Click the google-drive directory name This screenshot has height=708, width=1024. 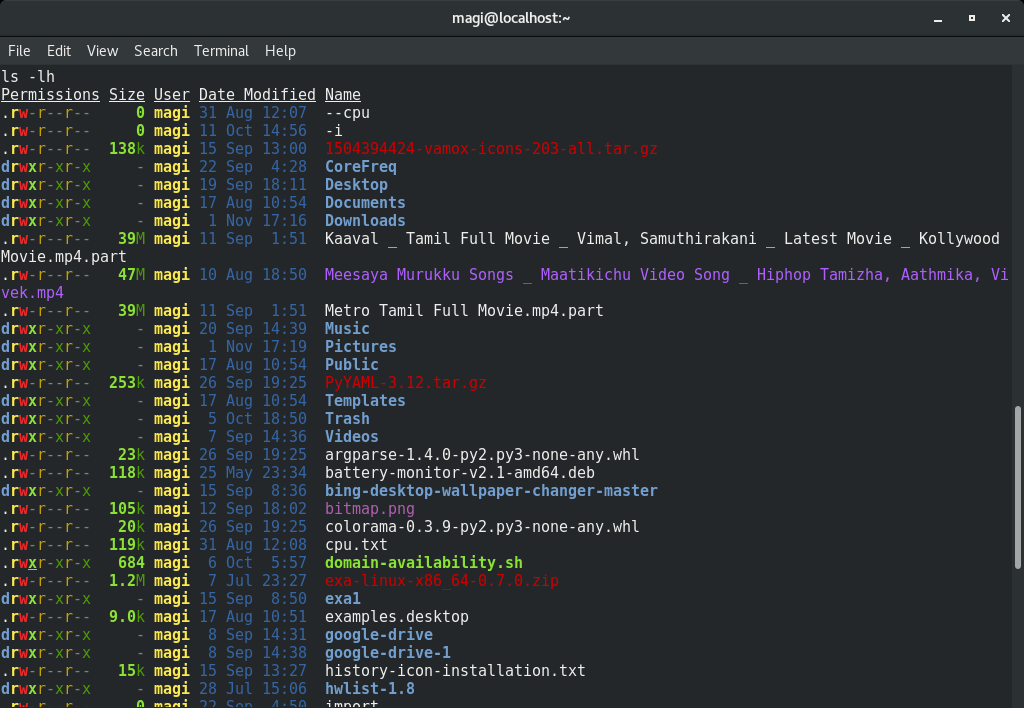379,635
